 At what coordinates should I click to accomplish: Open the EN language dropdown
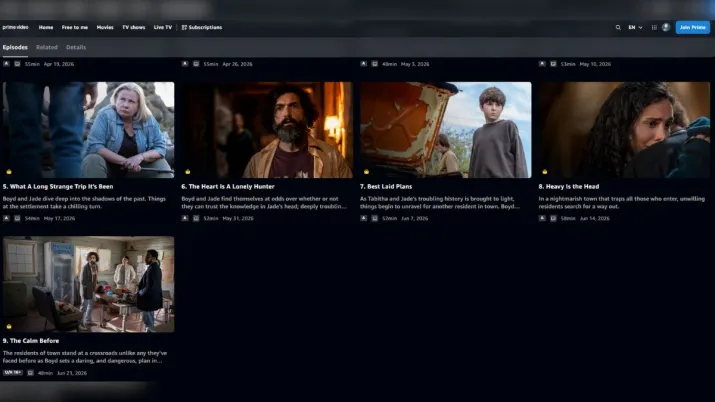(x=635, y=27)
